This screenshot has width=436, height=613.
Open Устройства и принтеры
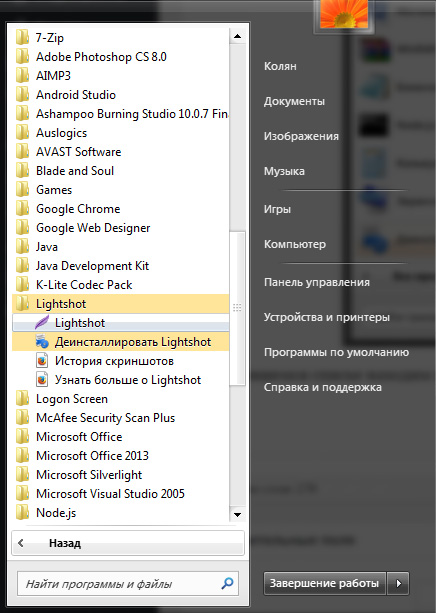tap(327, 317)
